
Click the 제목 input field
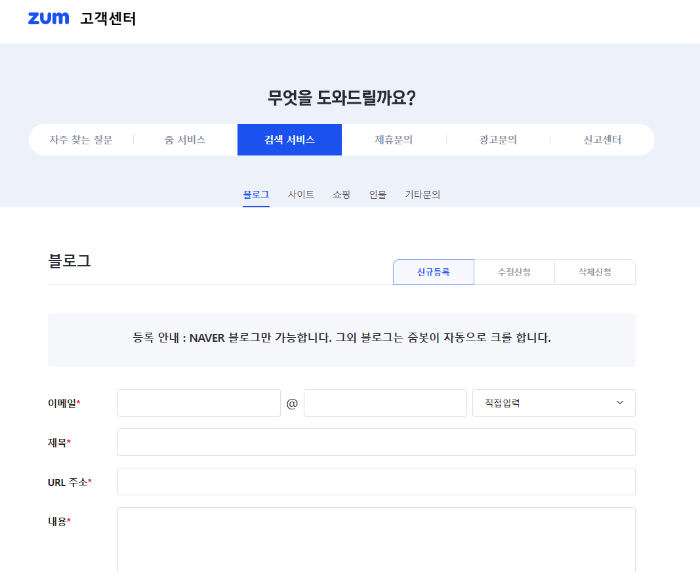(376, 442)
